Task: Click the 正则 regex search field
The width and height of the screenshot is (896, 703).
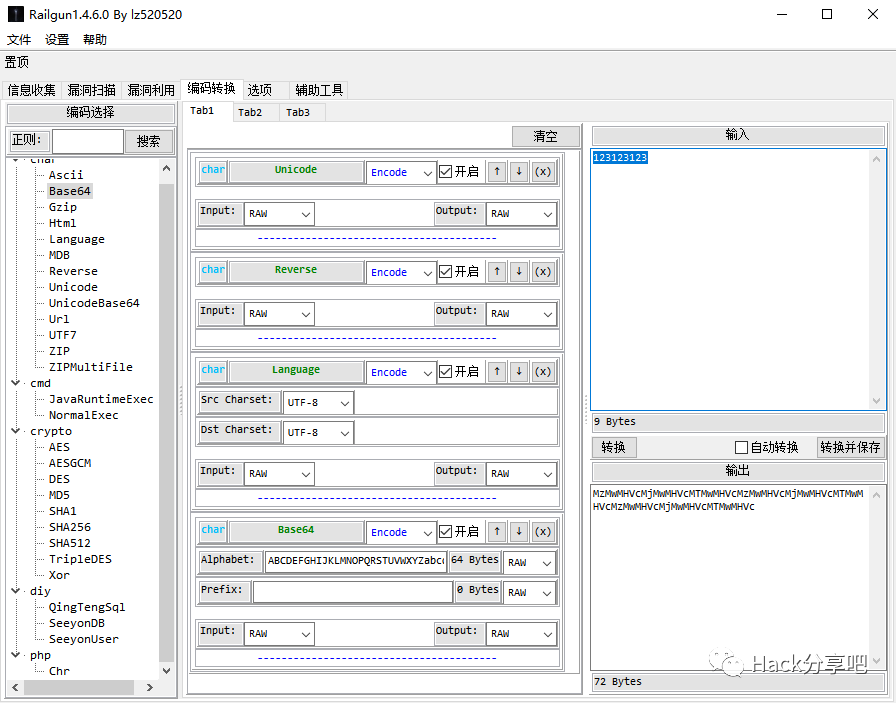Action: [x=88, y=141]
